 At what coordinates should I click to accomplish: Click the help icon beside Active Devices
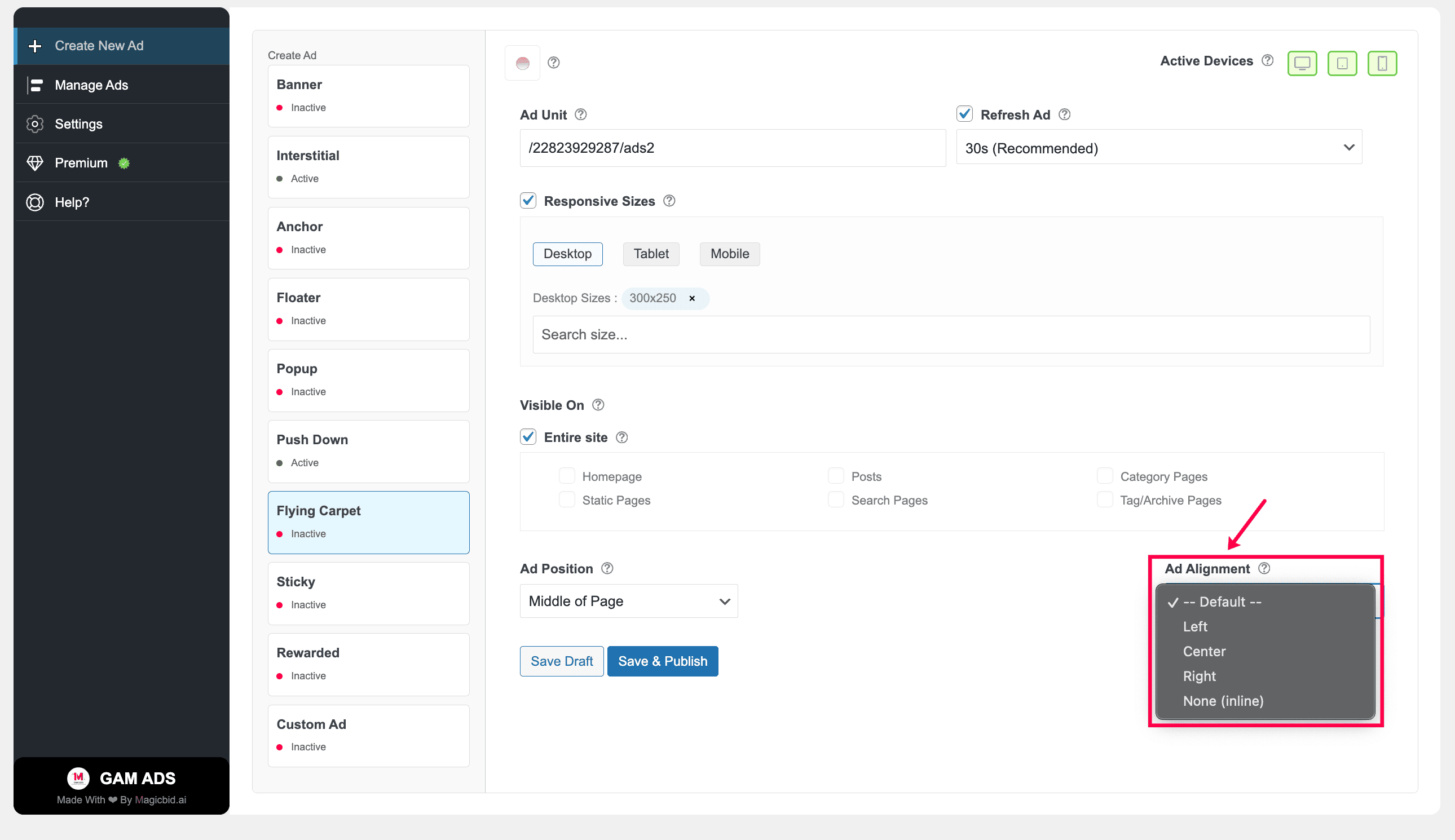(1267, 60)
